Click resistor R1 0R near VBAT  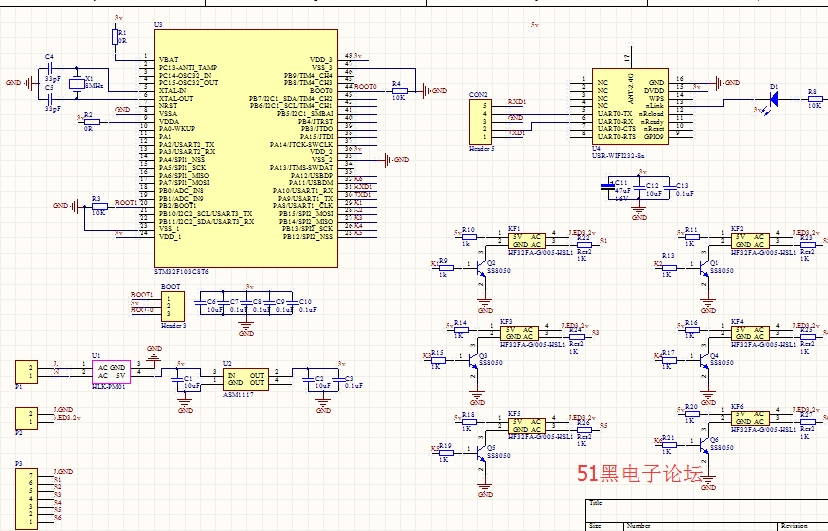click(x=116, y=37)
